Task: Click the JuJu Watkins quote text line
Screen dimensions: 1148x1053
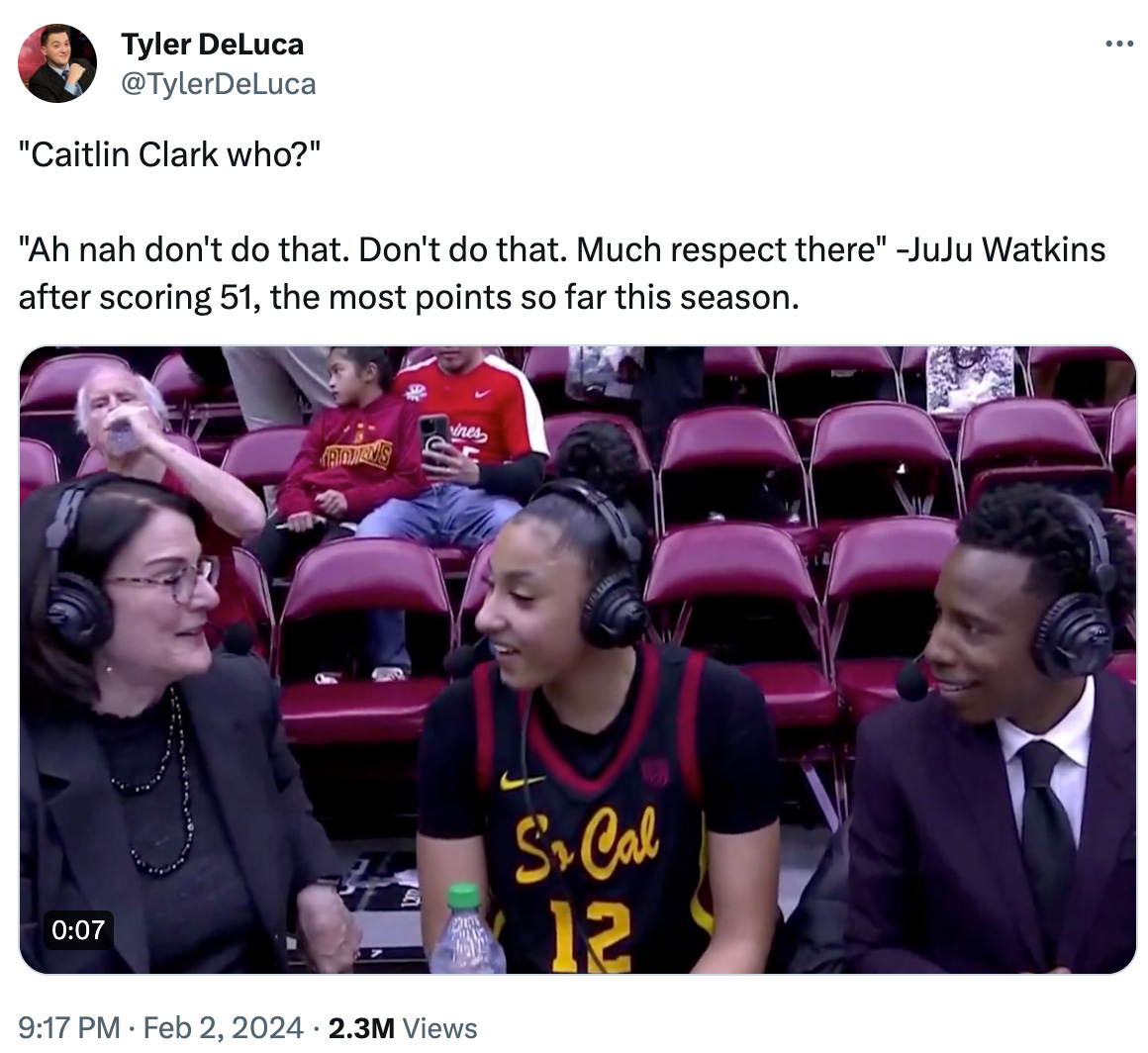Action: coord(561,249)
